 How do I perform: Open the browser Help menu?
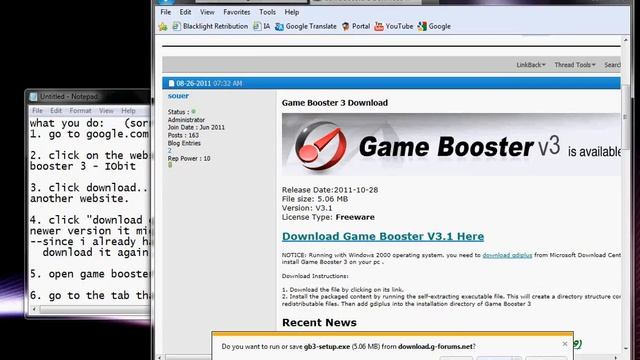tap(292, 12)
